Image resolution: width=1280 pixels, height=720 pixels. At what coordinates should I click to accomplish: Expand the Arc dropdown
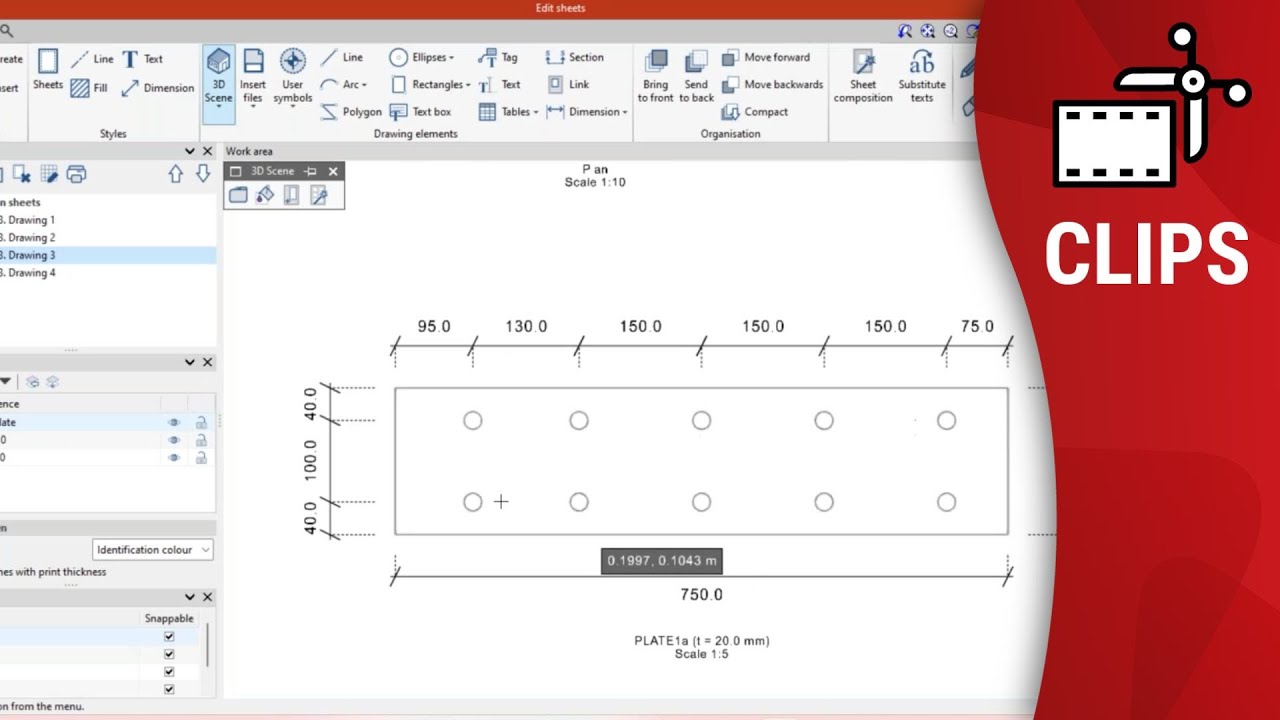pos(364,85)
